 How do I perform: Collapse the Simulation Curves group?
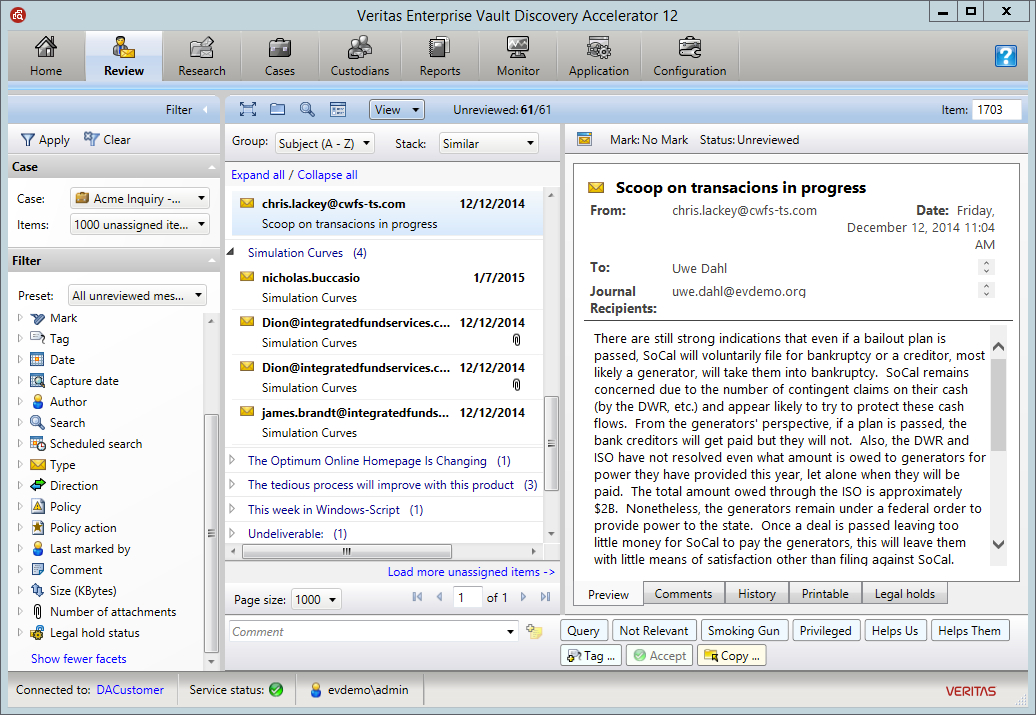coord(231,252)
